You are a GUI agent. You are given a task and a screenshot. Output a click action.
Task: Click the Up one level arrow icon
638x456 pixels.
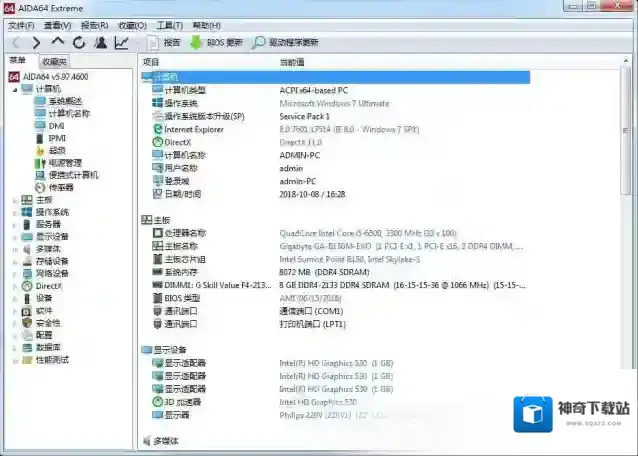click(x=57, y=43)
